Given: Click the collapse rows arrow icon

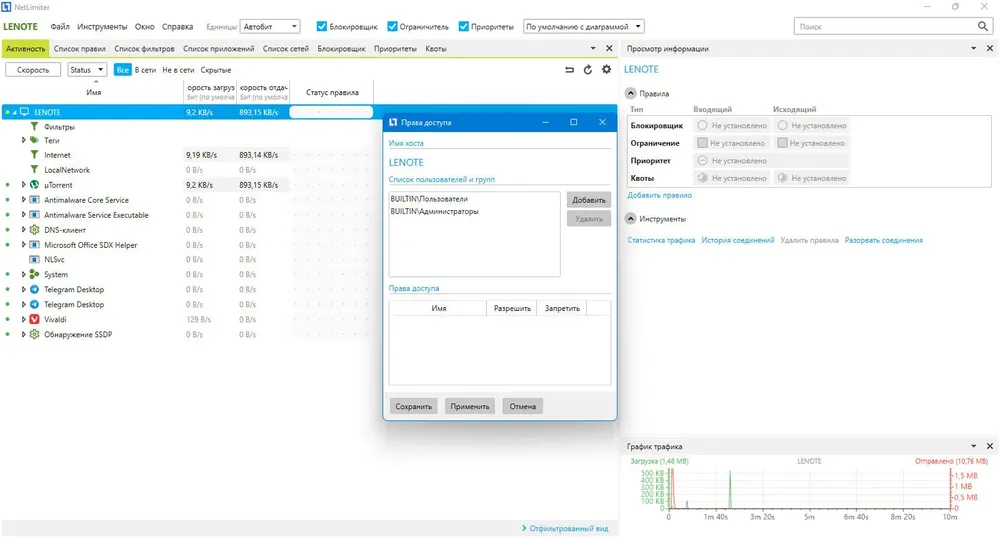Looking at the screenshot, I should pos(570,69).
